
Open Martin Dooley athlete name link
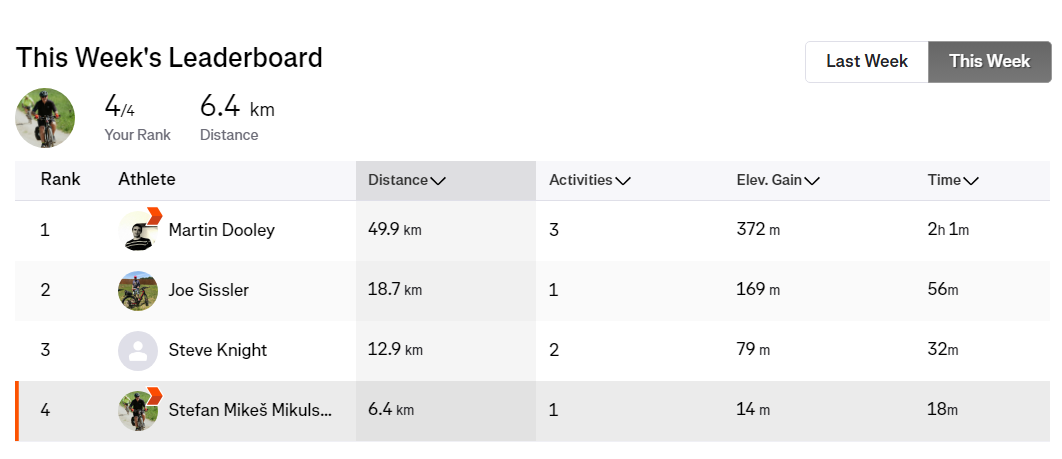221,231
